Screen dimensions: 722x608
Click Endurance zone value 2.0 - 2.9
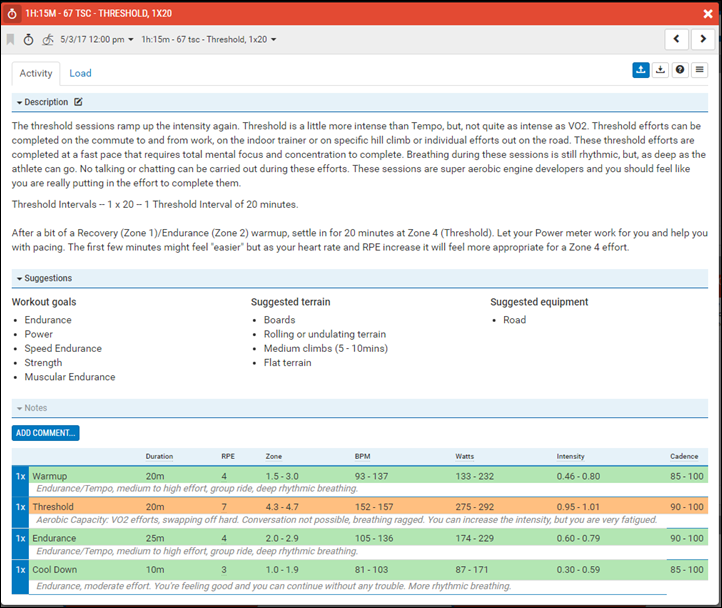(282, 538)
